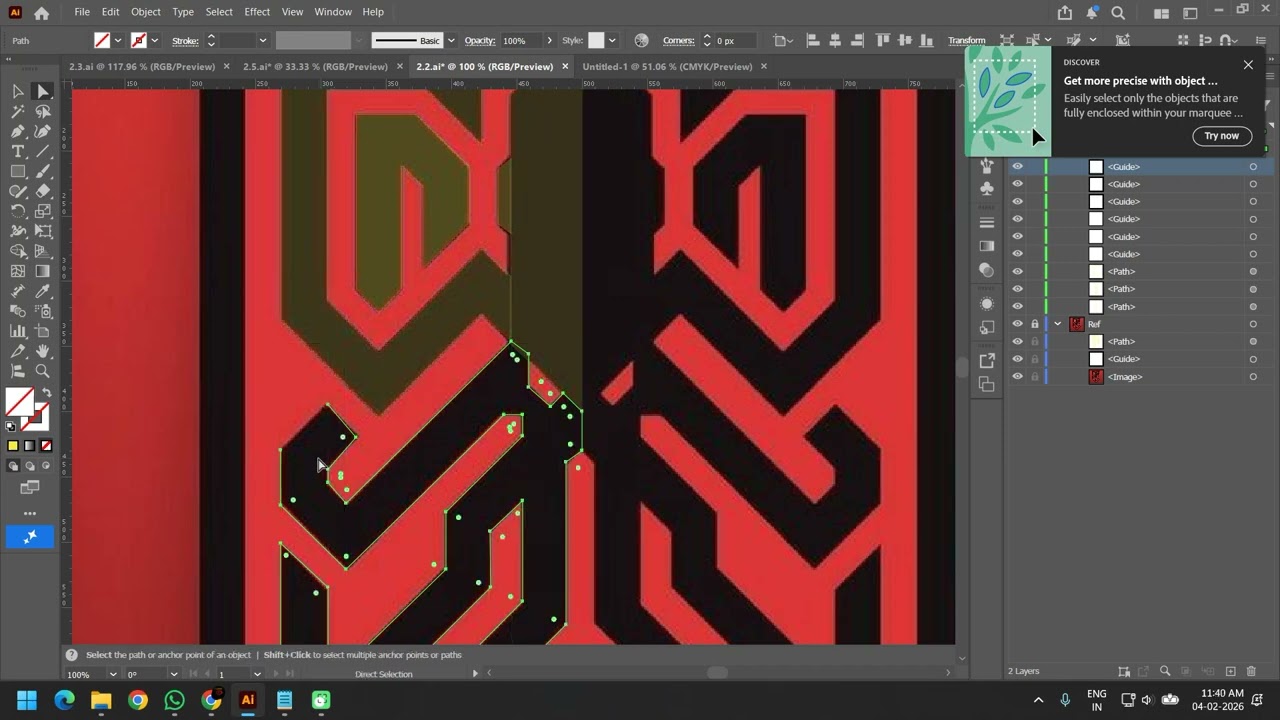Close the Discover popup
1280x720 pixels.
[x=1248, y=65]
